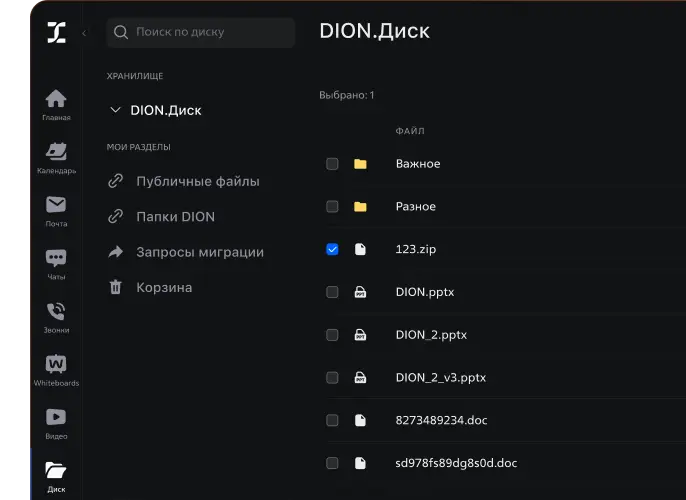
Task: Open the Диск section in sidebar
Action: (x=56, y=477)
